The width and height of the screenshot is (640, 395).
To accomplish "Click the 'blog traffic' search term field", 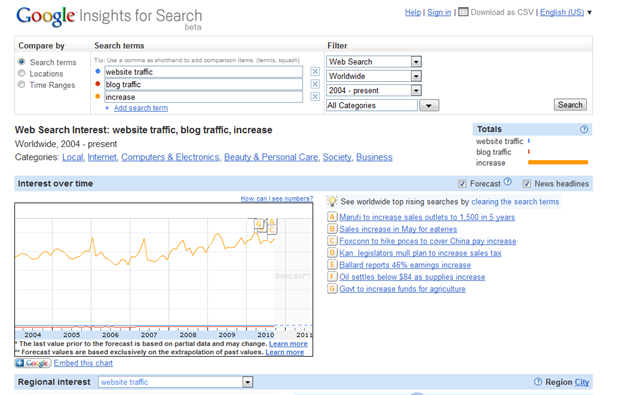I will click(203, 84).
